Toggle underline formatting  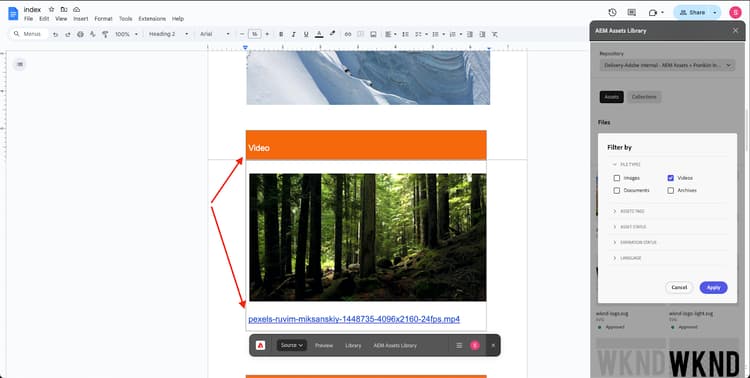[x=306, y=34]
